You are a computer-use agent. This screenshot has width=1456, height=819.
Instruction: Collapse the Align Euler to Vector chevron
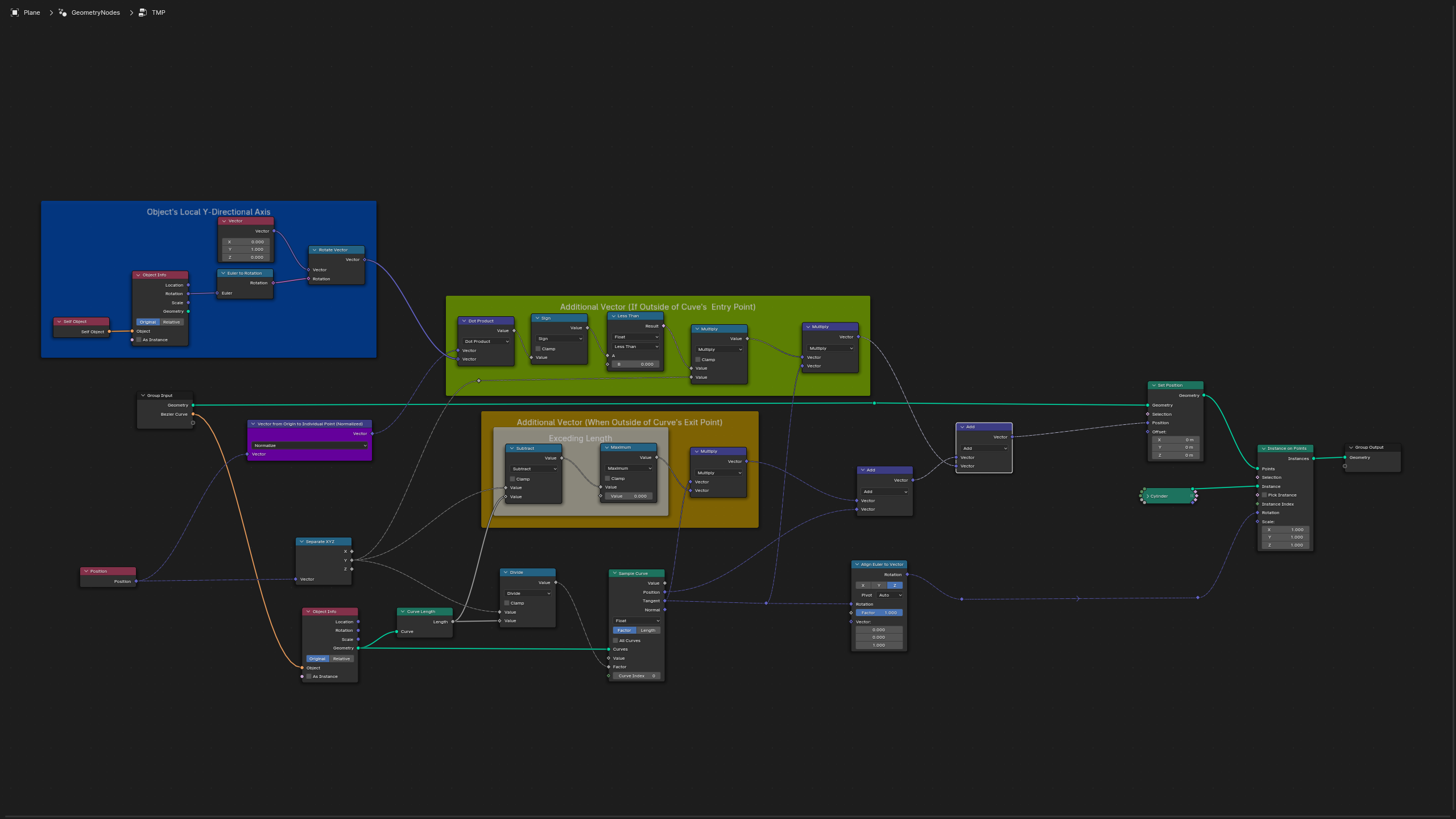tap(857, 564)
